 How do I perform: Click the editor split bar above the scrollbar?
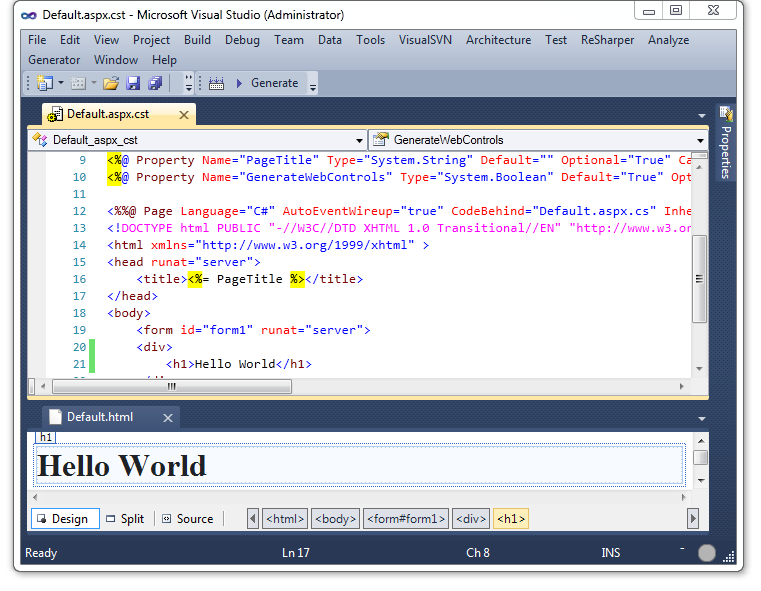click(699, 156)
